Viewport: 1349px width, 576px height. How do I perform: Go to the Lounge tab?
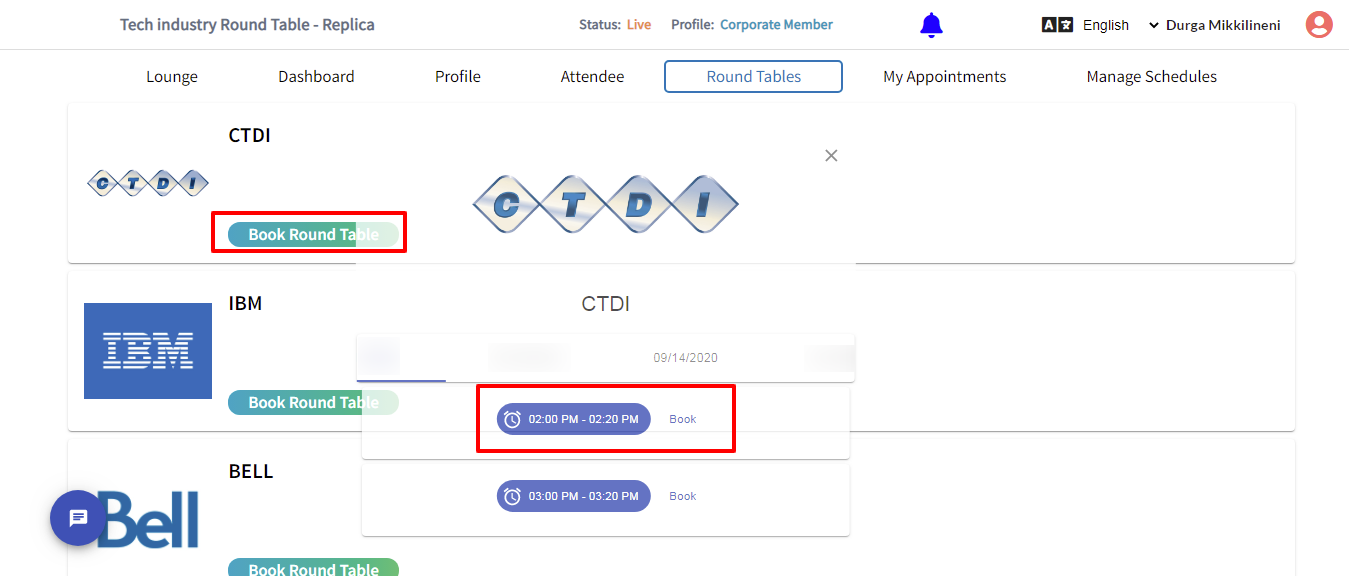172,76
